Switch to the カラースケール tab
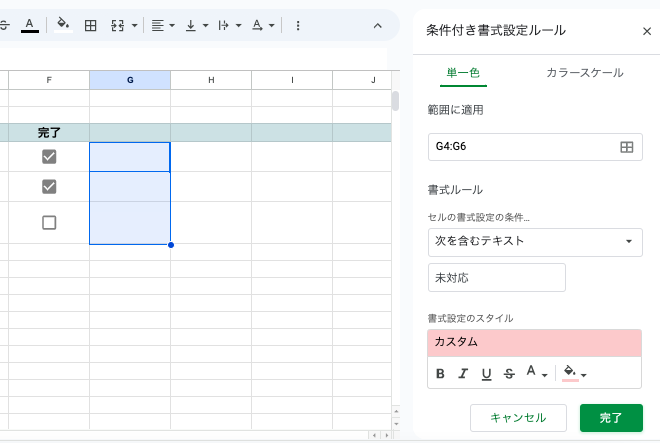Screen dimensions: 660x443 pos(584,73)
